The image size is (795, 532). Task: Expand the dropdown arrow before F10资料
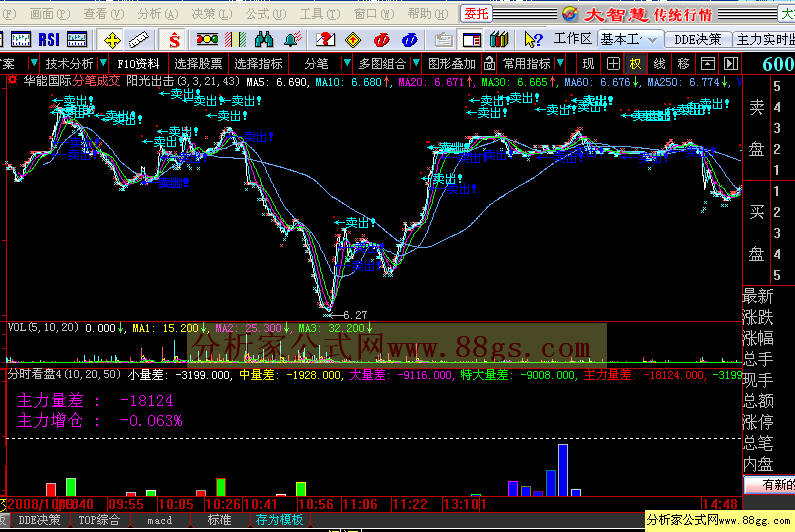(x=103, y=63)
